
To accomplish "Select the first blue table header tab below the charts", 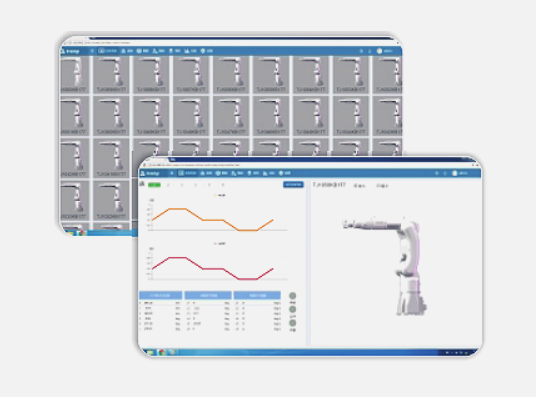I will point(160,295).
